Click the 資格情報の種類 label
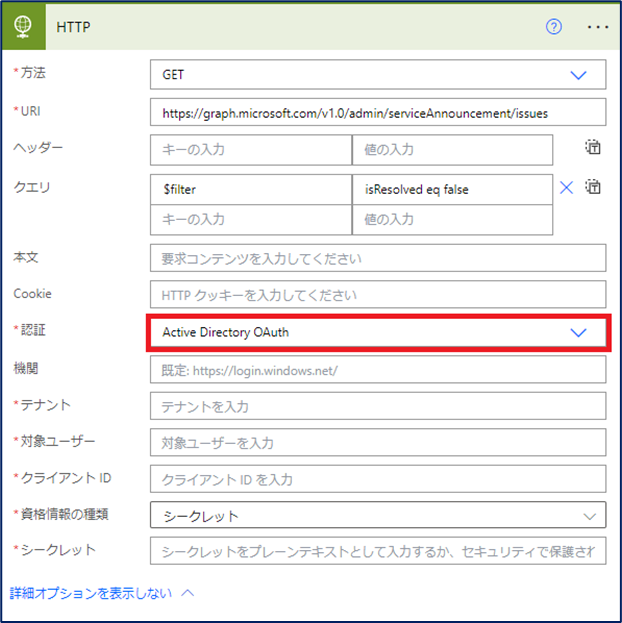622x623 pixels. click(64, 514)
